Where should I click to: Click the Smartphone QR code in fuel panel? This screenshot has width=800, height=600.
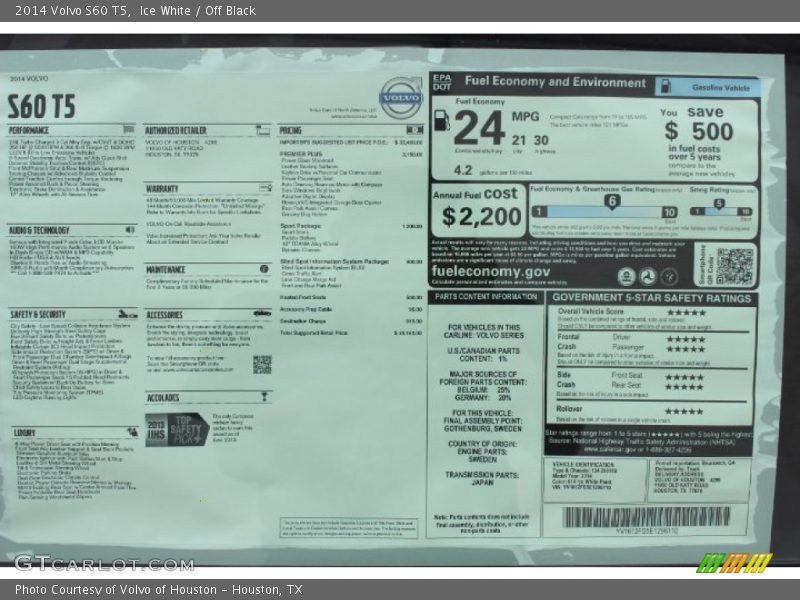tap(735, 265)
